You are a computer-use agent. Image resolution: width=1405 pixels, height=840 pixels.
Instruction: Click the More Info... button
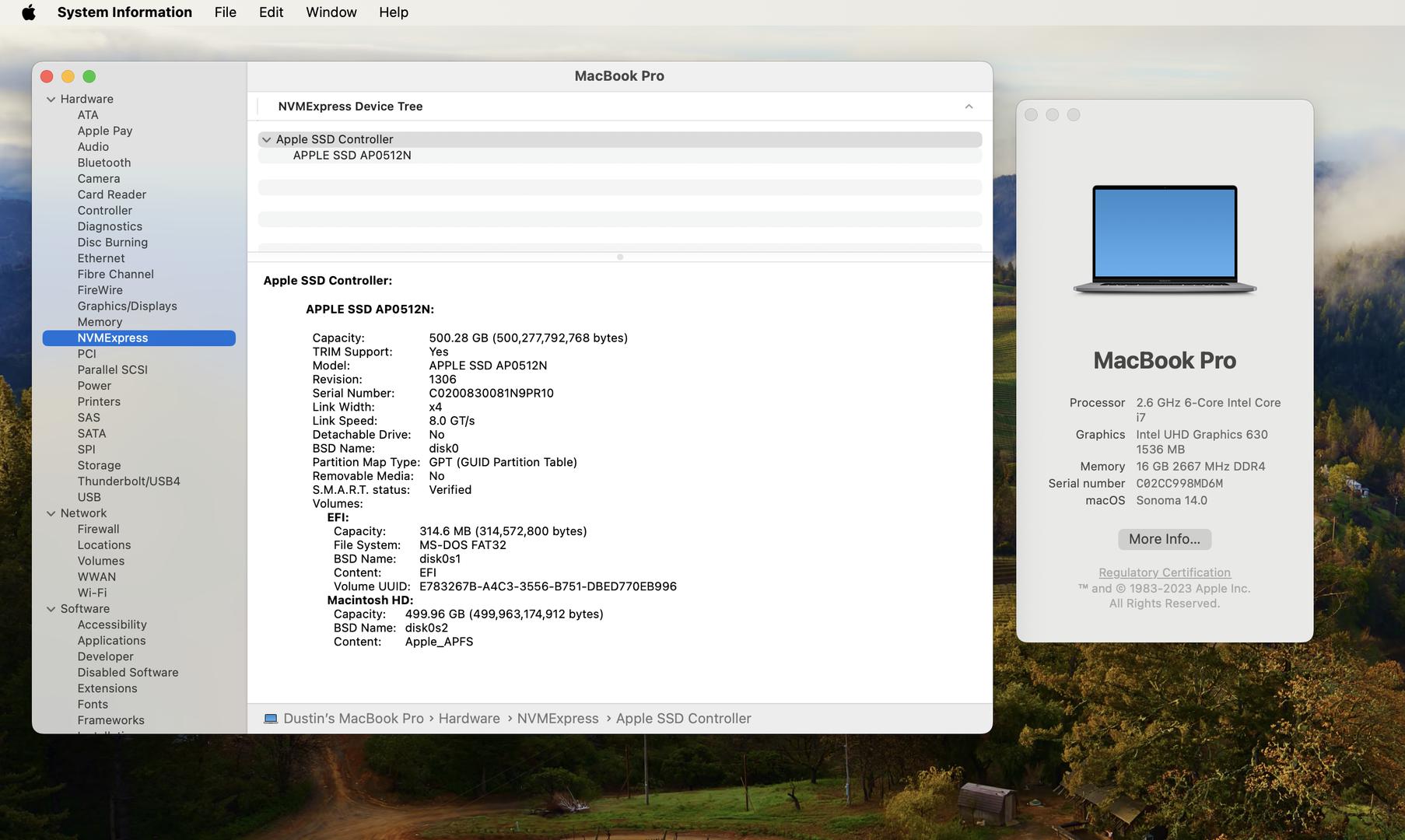pos(1164,539)
